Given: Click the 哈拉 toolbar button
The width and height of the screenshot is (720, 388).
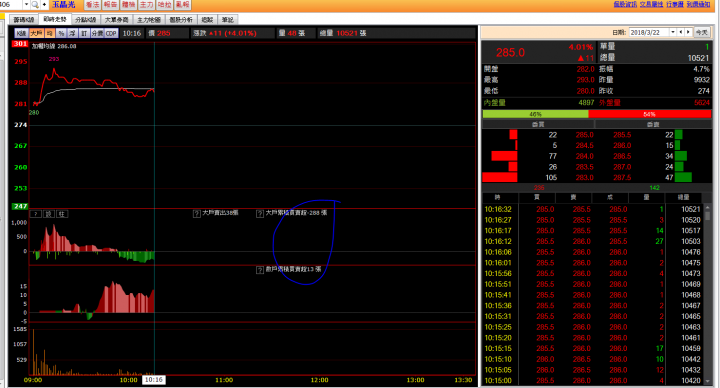Looking at the screenshot, I should 164,5.
